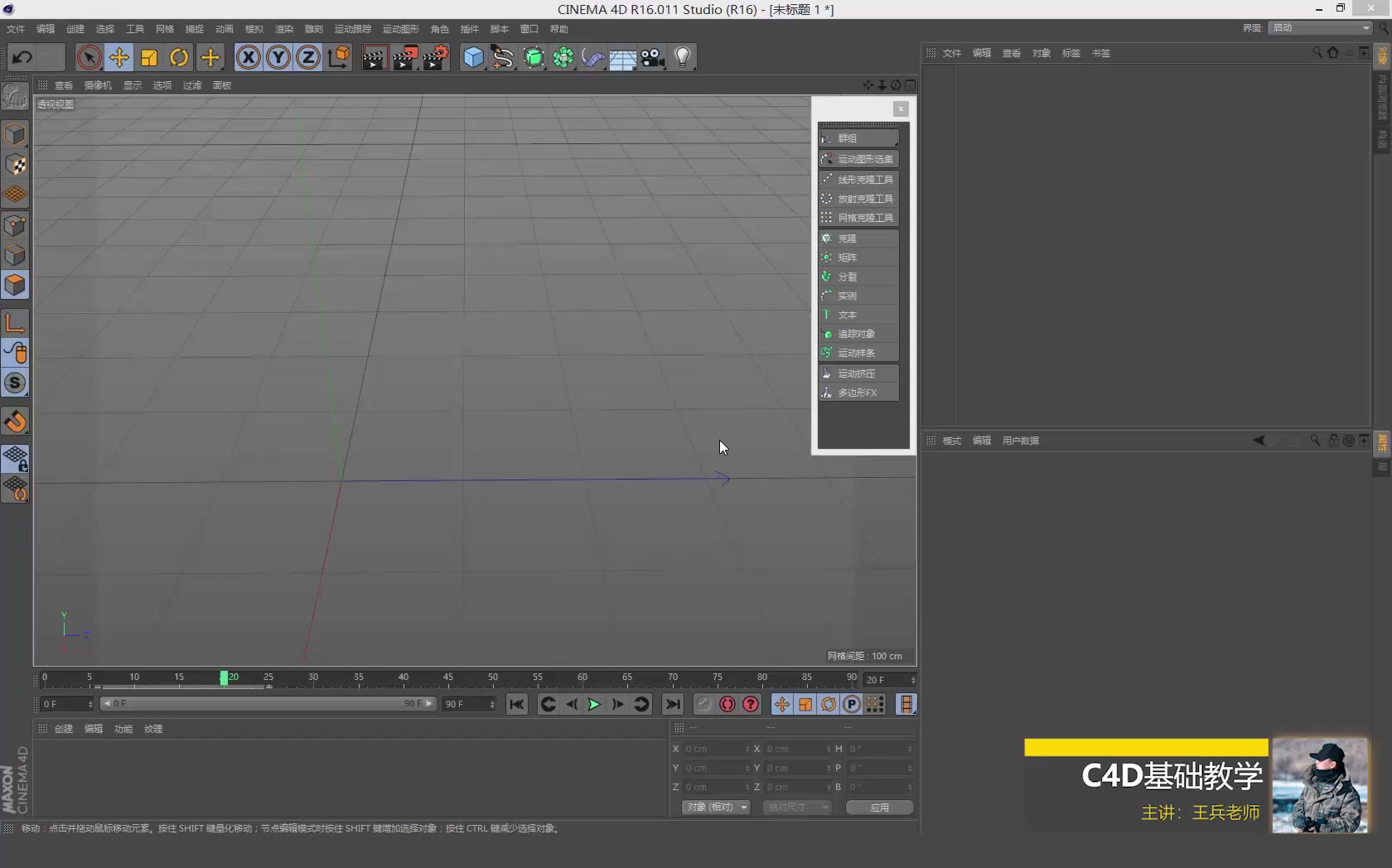Open the 文件 menu in menu bar

pyautogui.click(x=16, y=29)
